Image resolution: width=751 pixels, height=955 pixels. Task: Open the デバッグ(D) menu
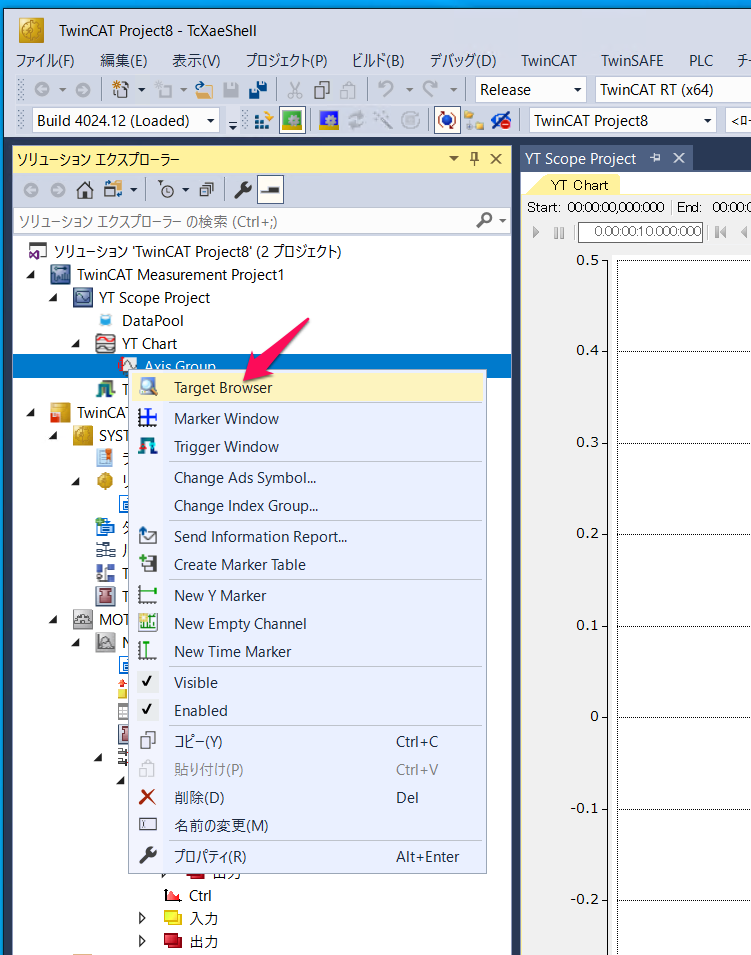[x=463, y=61]
